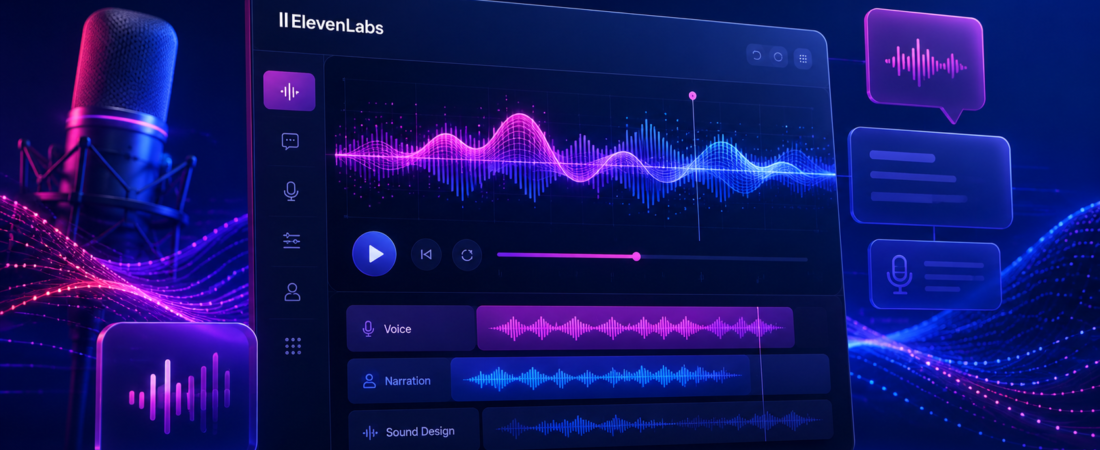Click the unfilled part of progress bar
The image size is (1100, 450).
724,258
